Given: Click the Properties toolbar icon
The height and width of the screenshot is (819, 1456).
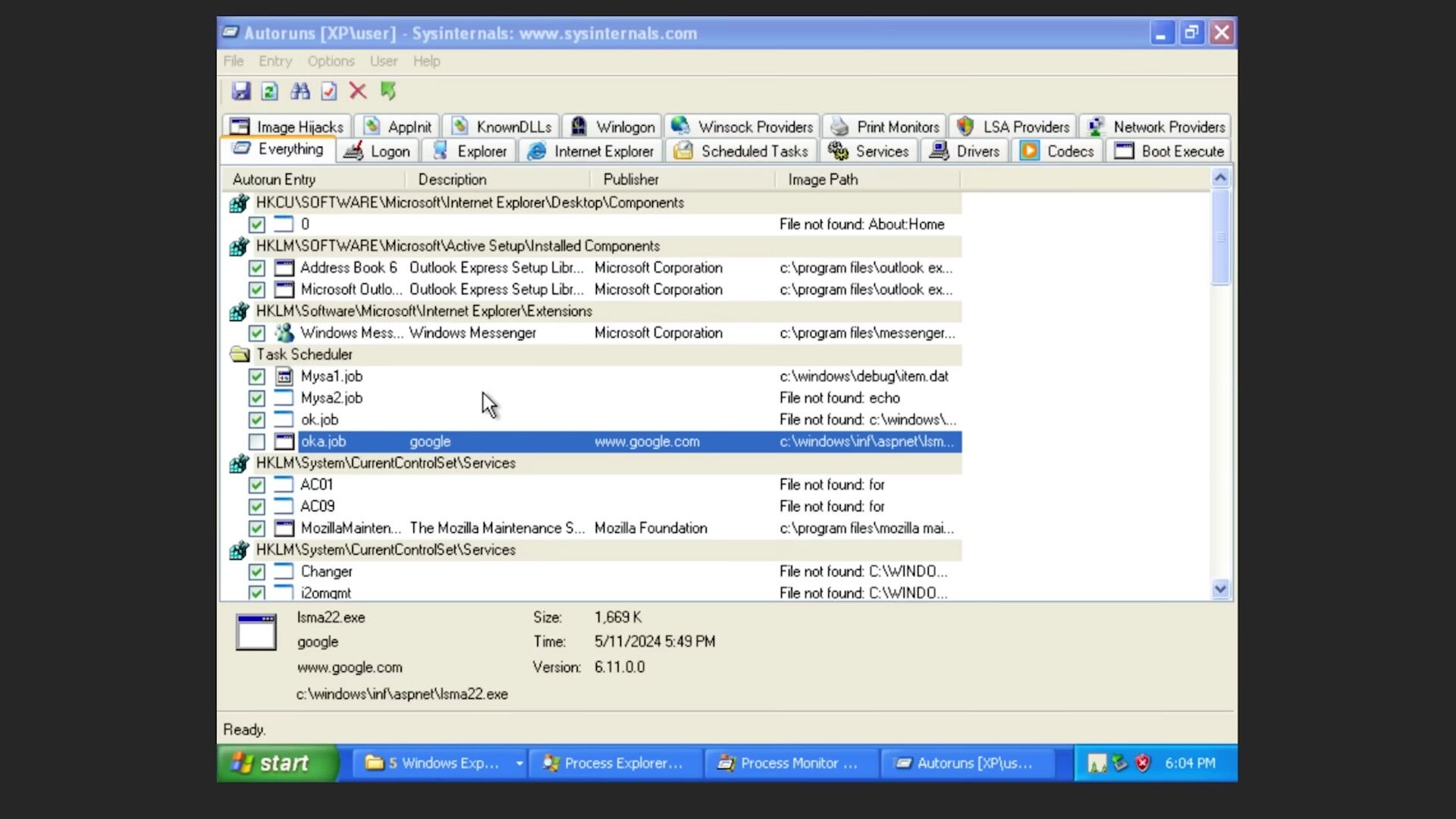Looking at the screenshot, I should pyautogui.click(x=329, y=91).
